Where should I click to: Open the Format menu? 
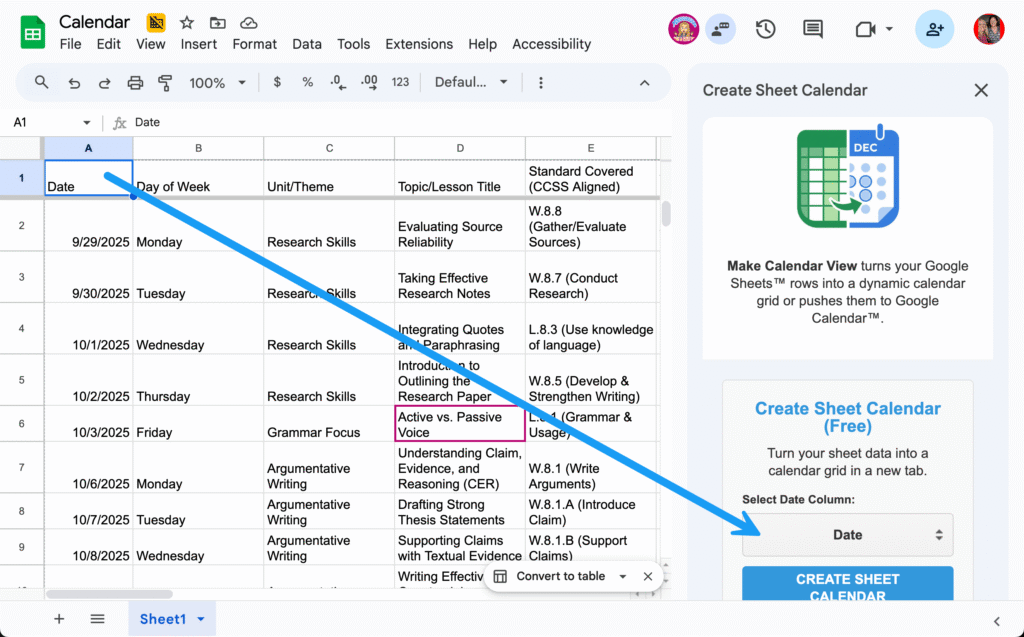[254, 44]
